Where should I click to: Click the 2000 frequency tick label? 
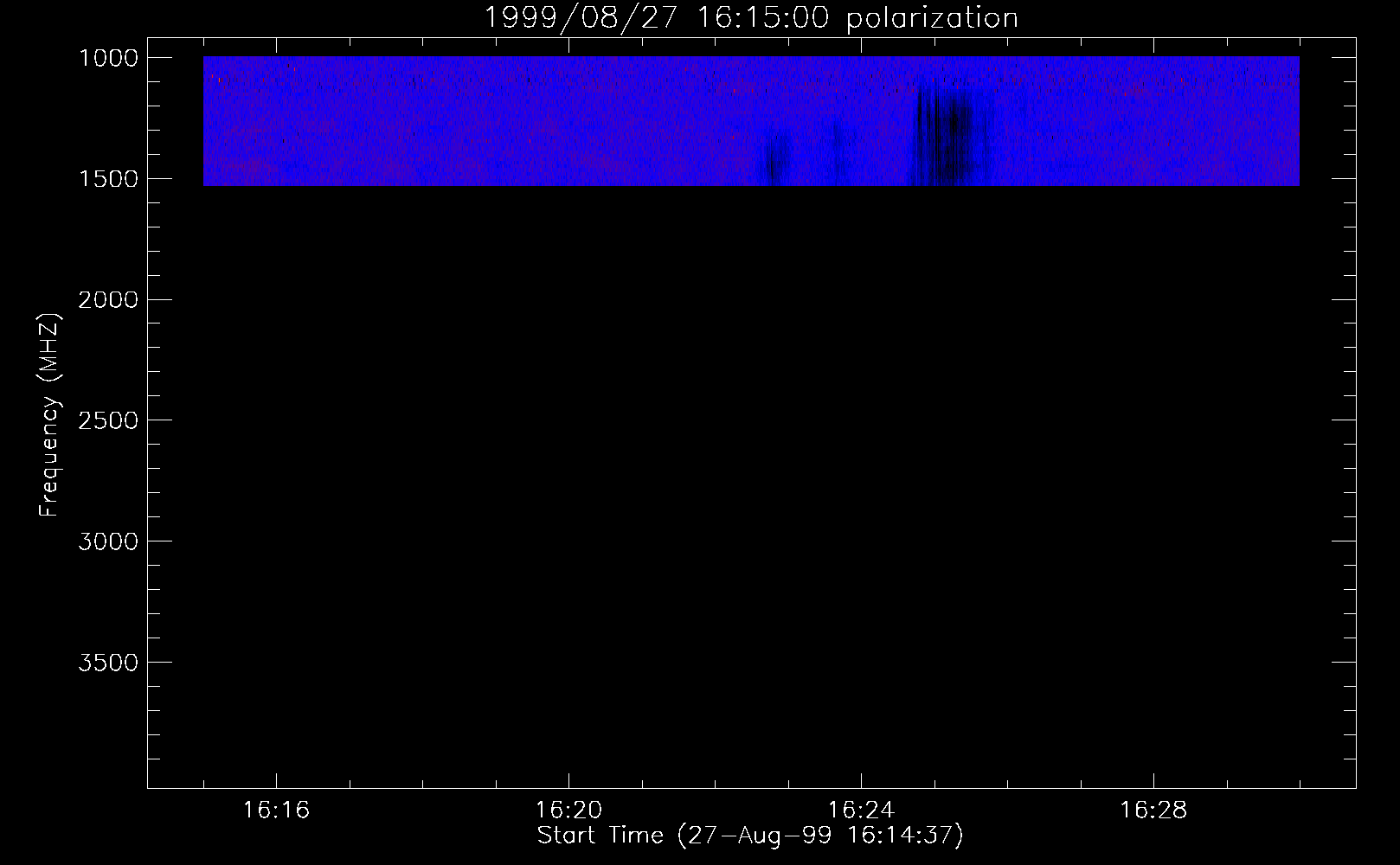(x=108, y=300)
